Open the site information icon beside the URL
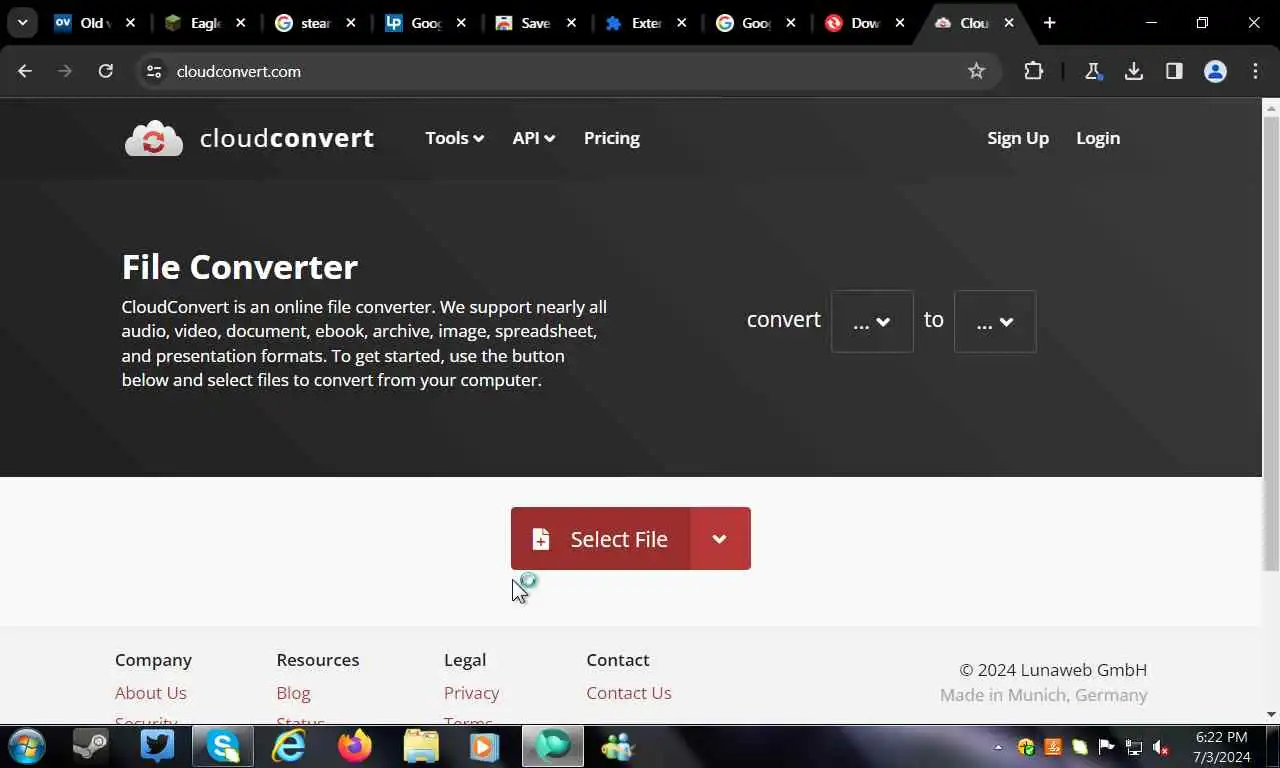The width and height of the screenshot is (1280, 768). tap(153, 71)
